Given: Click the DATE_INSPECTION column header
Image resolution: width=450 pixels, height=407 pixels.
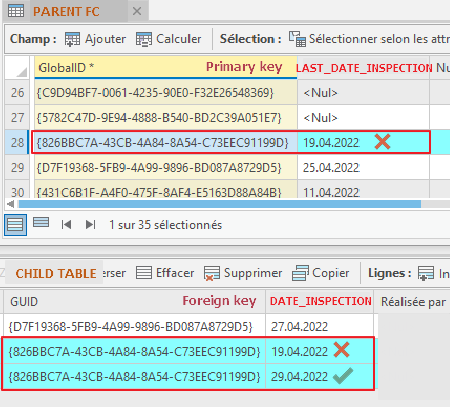Looking at the screenshot, I should [x=319, y=301].
